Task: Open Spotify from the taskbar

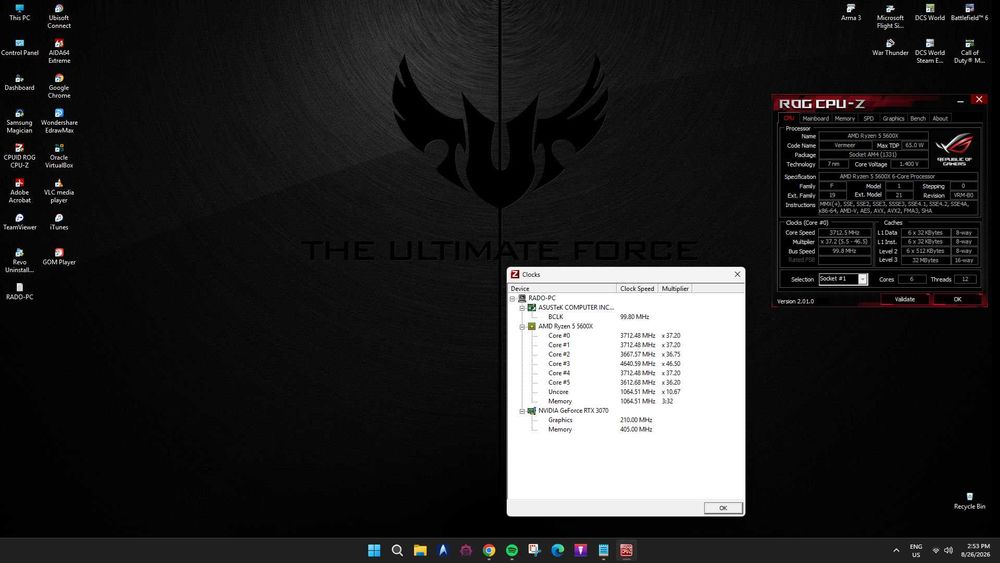Action: coord(511,550)
